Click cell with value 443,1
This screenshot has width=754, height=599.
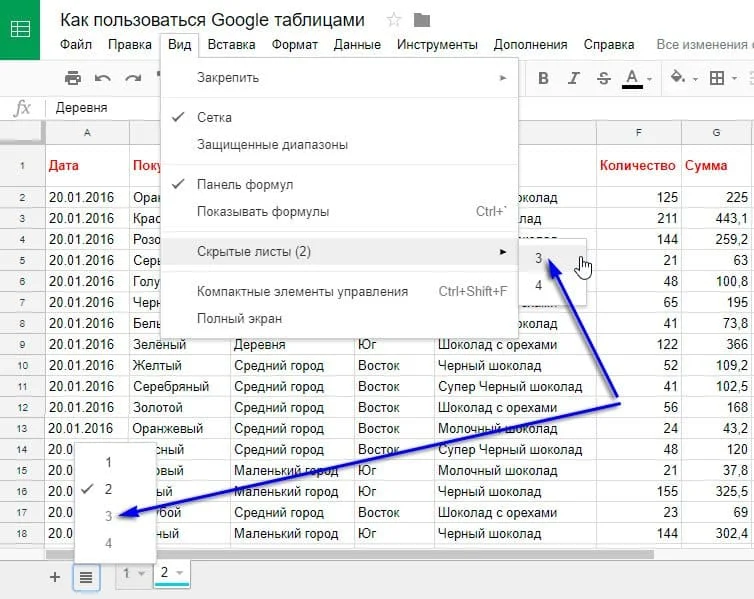[716, 218]
